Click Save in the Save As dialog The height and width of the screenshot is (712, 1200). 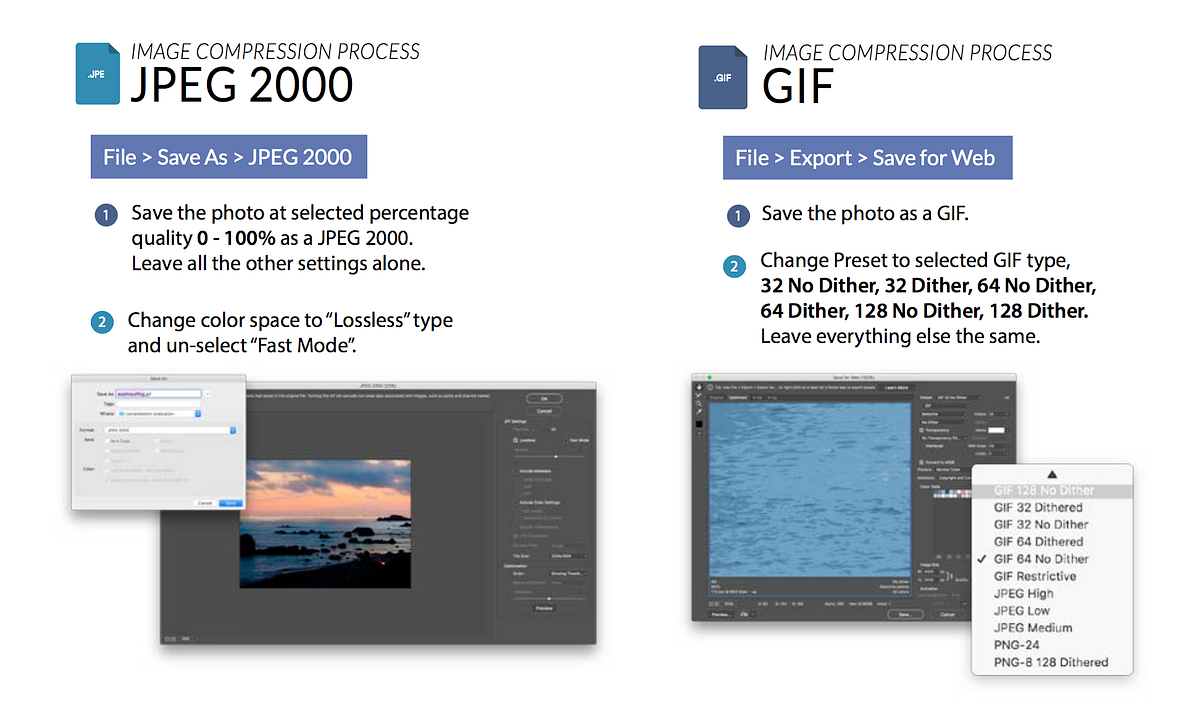tap(231, 503)
